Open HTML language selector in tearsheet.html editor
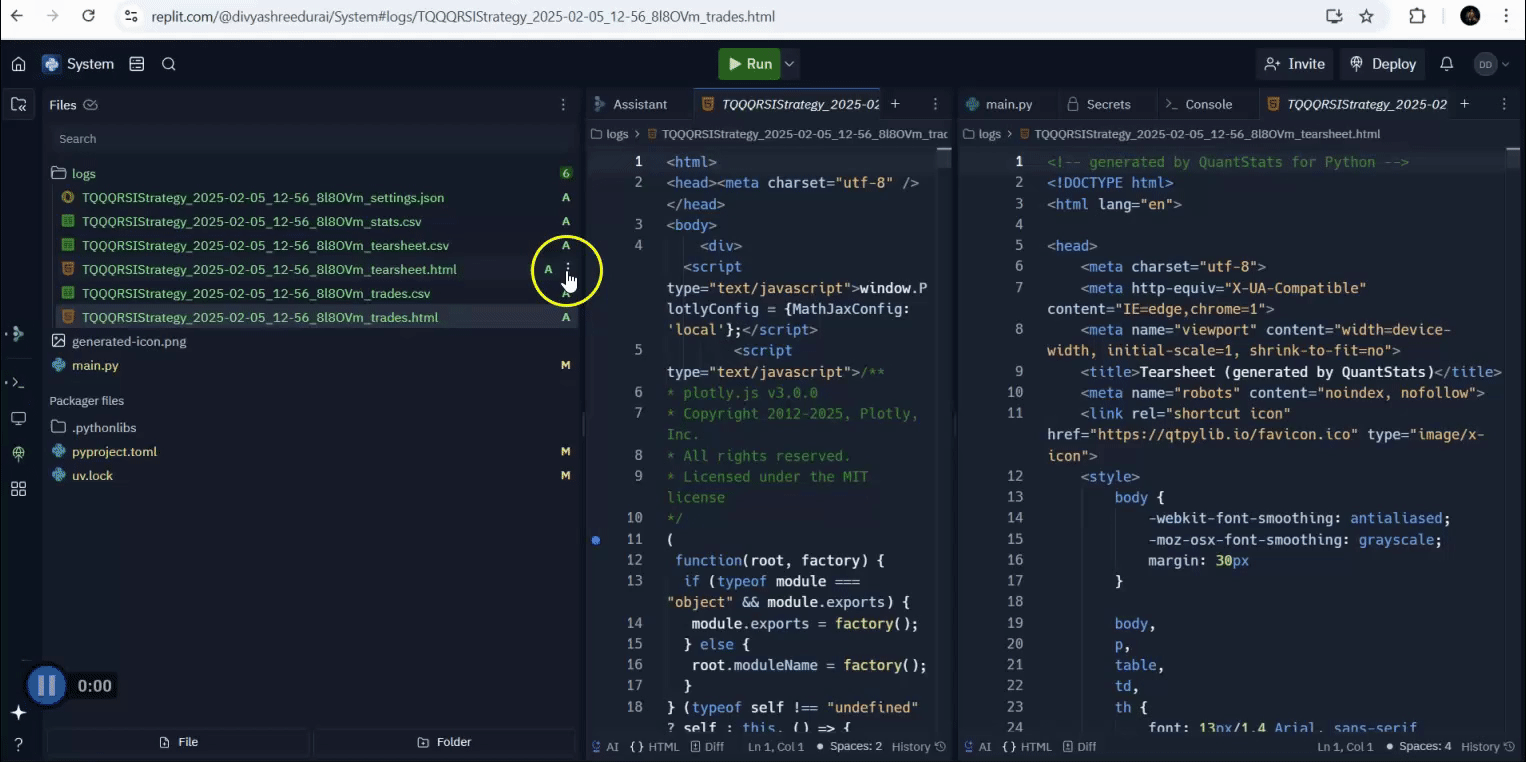The width and height of the screenshot is (1526, 762). click(1027, 746)
